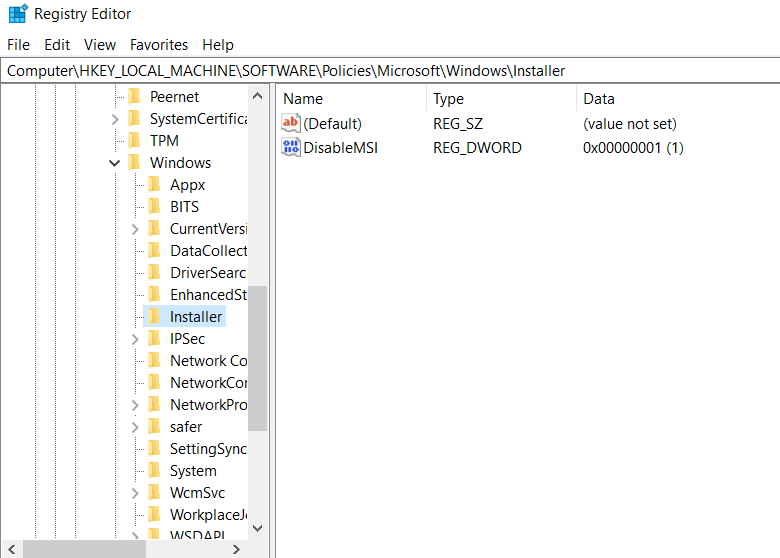This screenshot has width=780, height=558.
Task: Open the Favorites menu
Action: coord(159,45)
